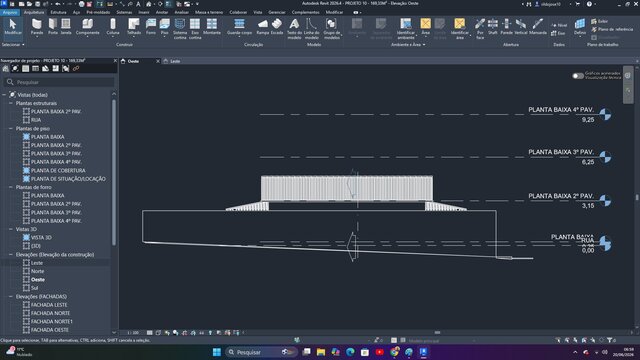Viewport: 640px width, 360px height.
Task: Switch to the Estrutura ribbon tab
Action: pyautogui.click(x=58, y=12)
